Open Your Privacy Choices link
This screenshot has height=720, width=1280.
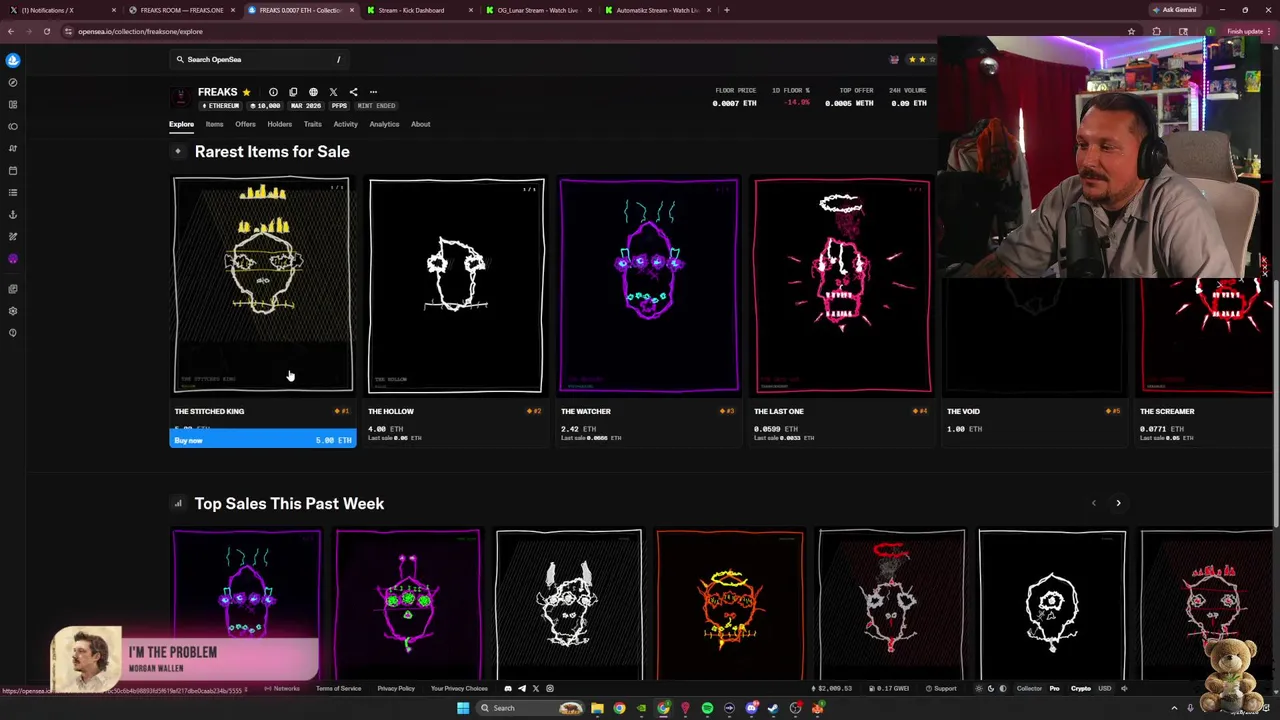[459, 688]
